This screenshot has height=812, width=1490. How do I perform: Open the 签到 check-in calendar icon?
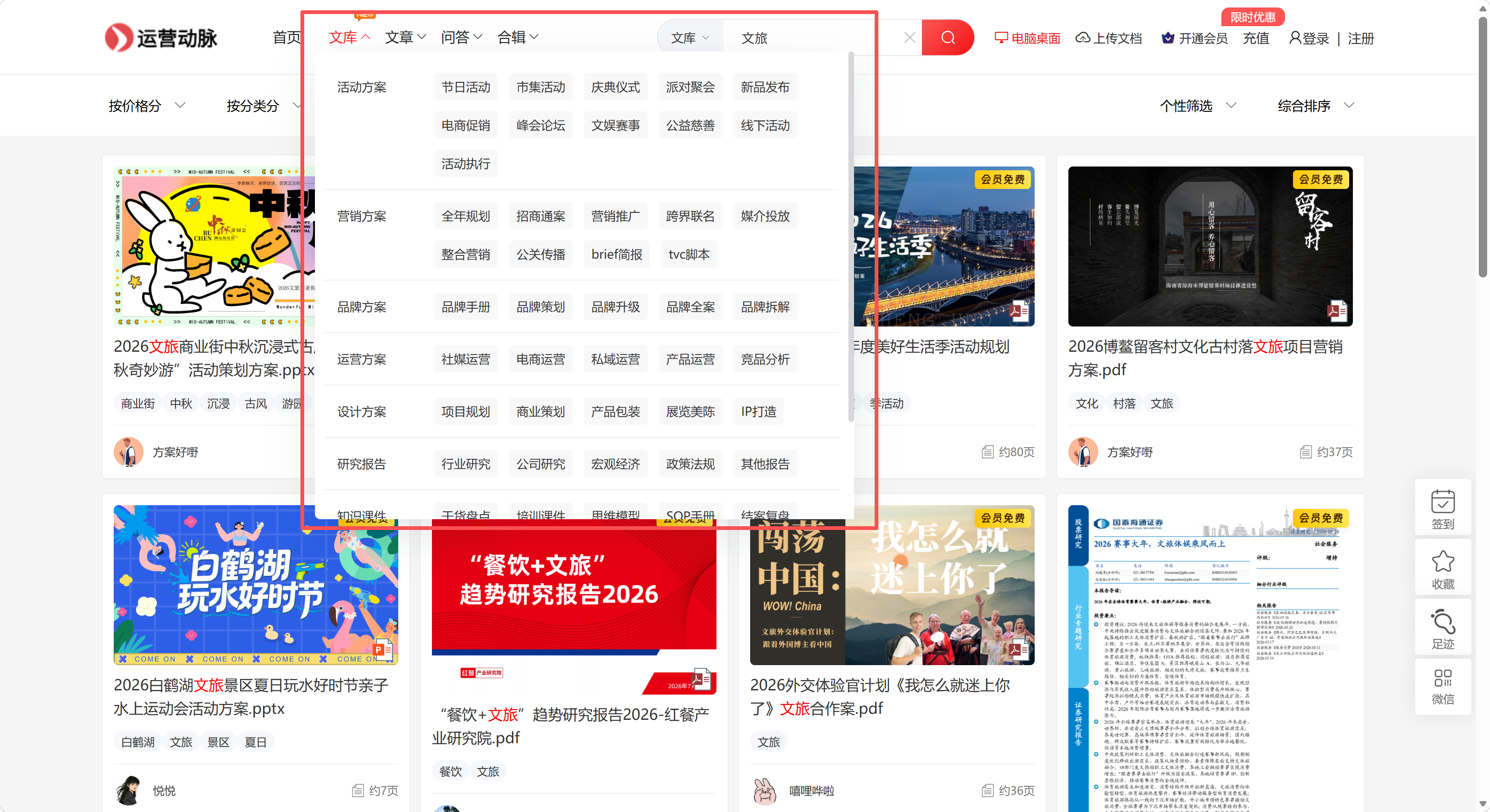click(x=1443, y=501)
